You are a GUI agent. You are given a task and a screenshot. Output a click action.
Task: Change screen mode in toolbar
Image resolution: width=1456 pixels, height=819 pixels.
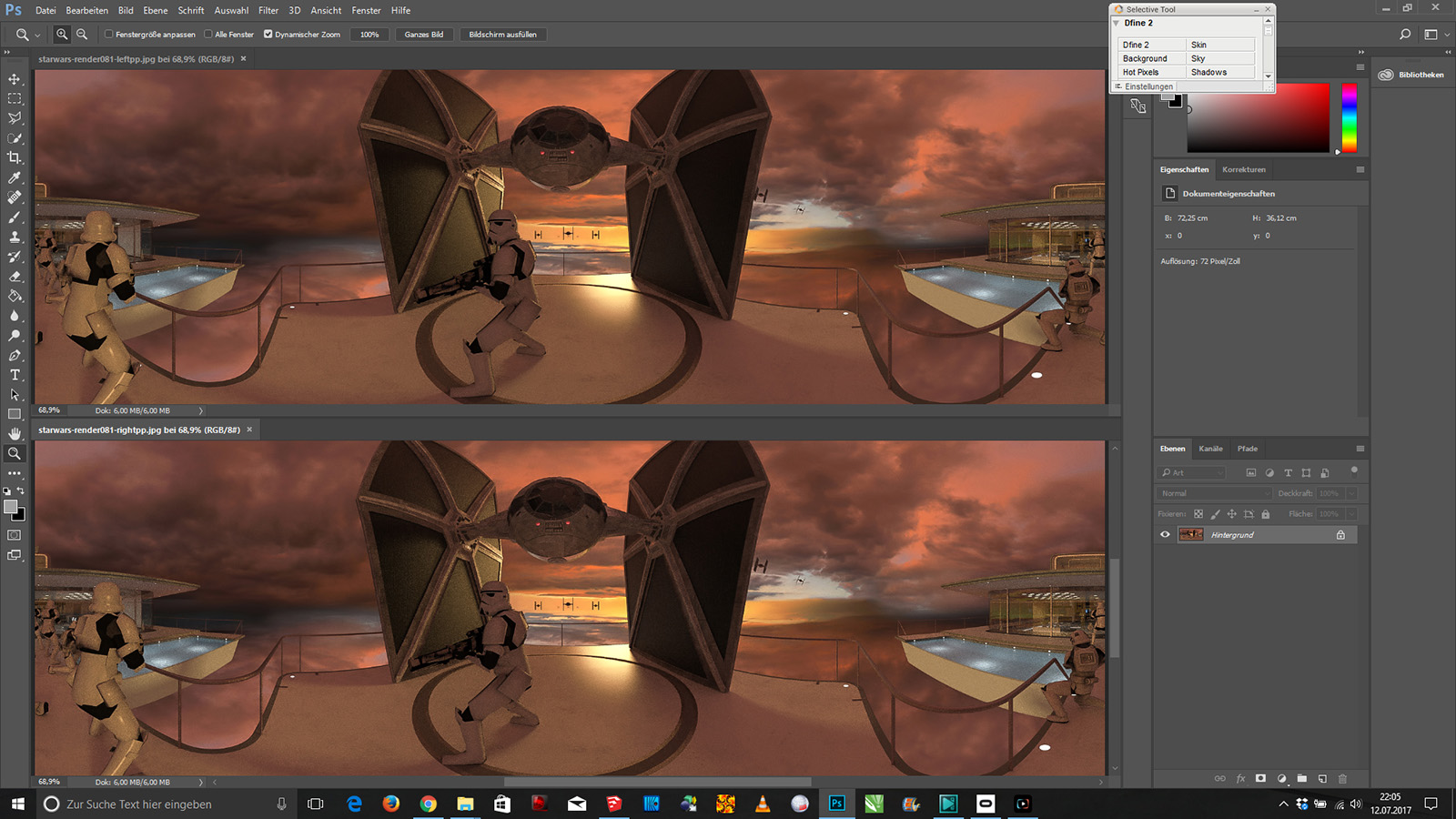[x=15, y=555]
